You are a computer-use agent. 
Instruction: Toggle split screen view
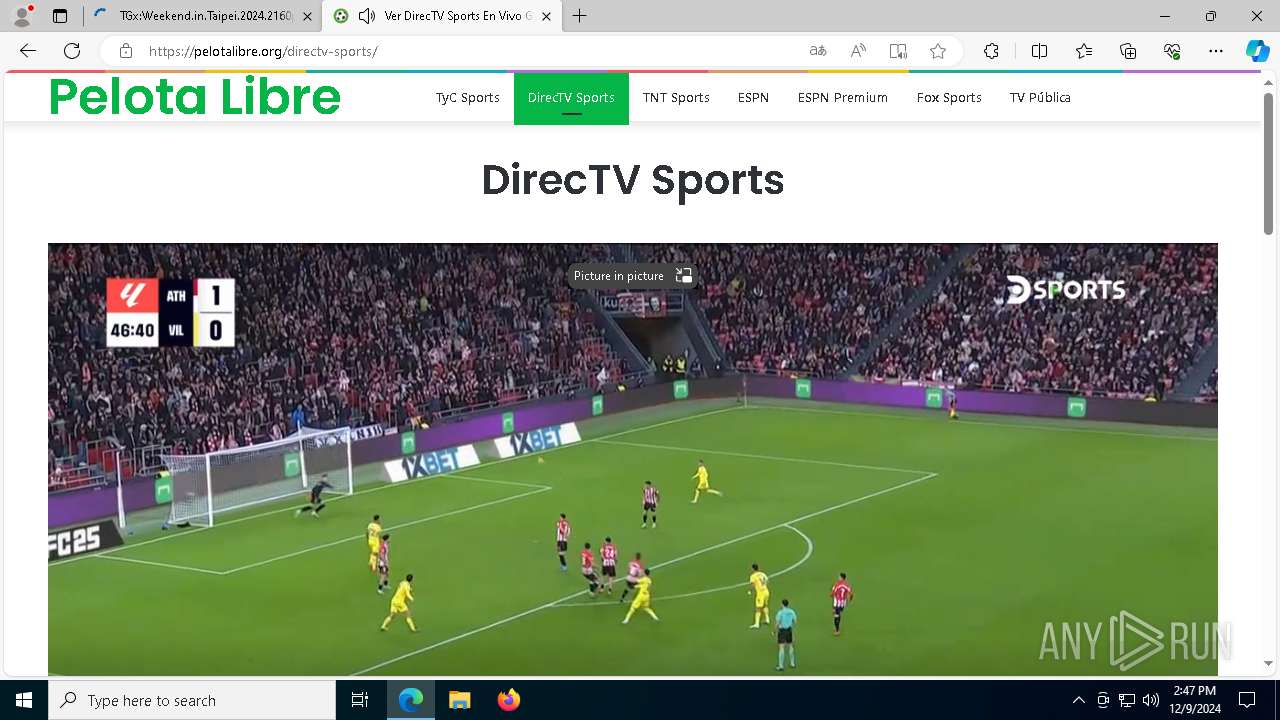point(1039,51)
